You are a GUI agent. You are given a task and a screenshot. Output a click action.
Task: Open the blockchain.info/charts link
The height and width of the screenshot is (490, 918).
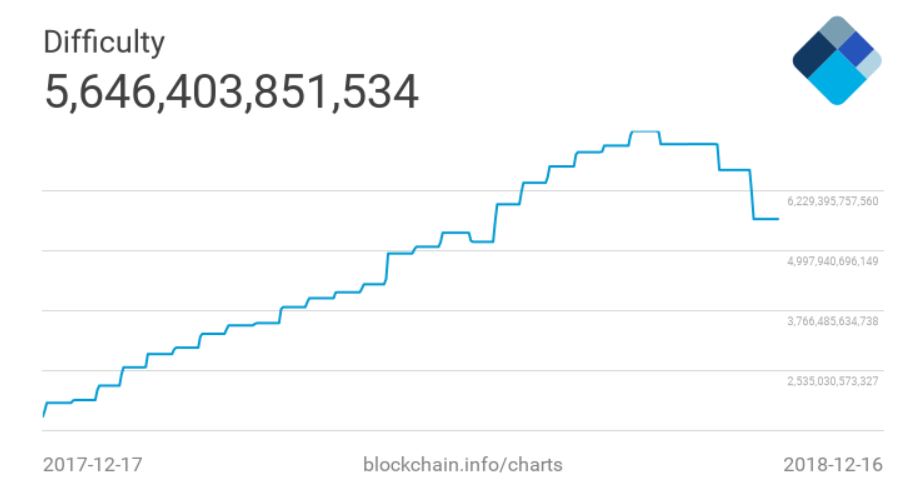click(x=461, y=465)
